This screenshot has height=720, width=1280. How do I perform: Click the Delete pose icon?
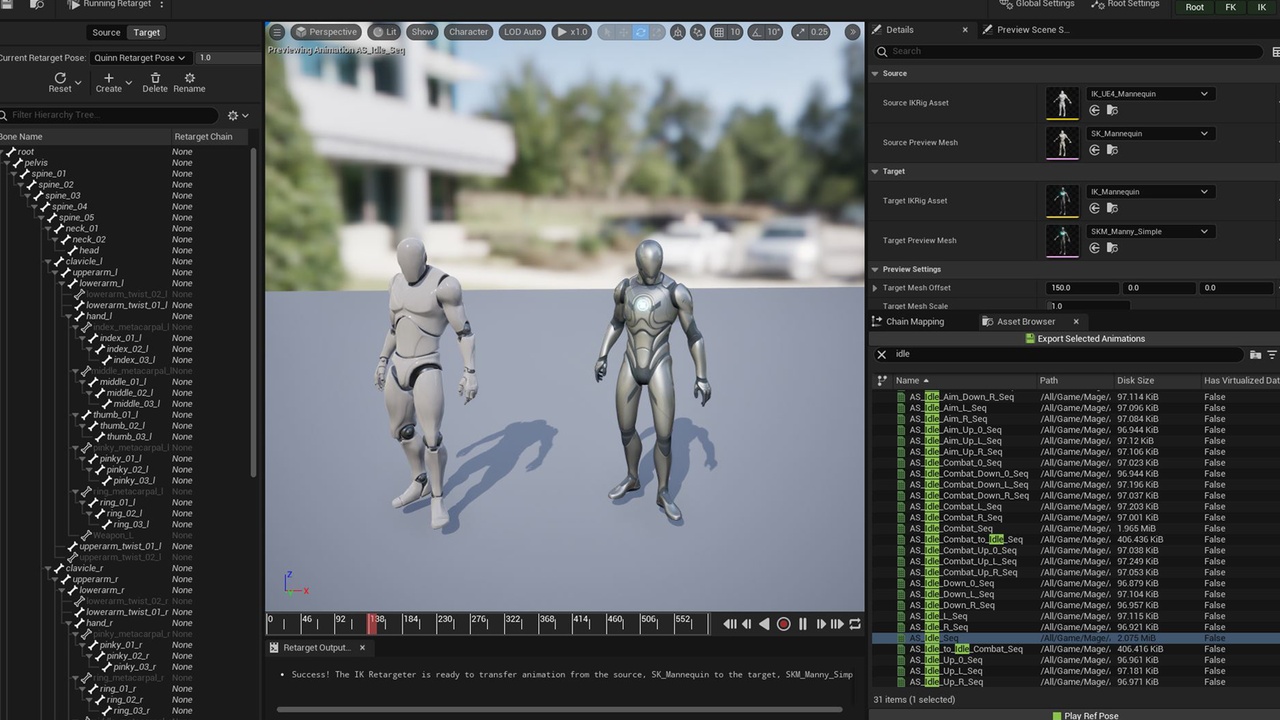(155, 78)
